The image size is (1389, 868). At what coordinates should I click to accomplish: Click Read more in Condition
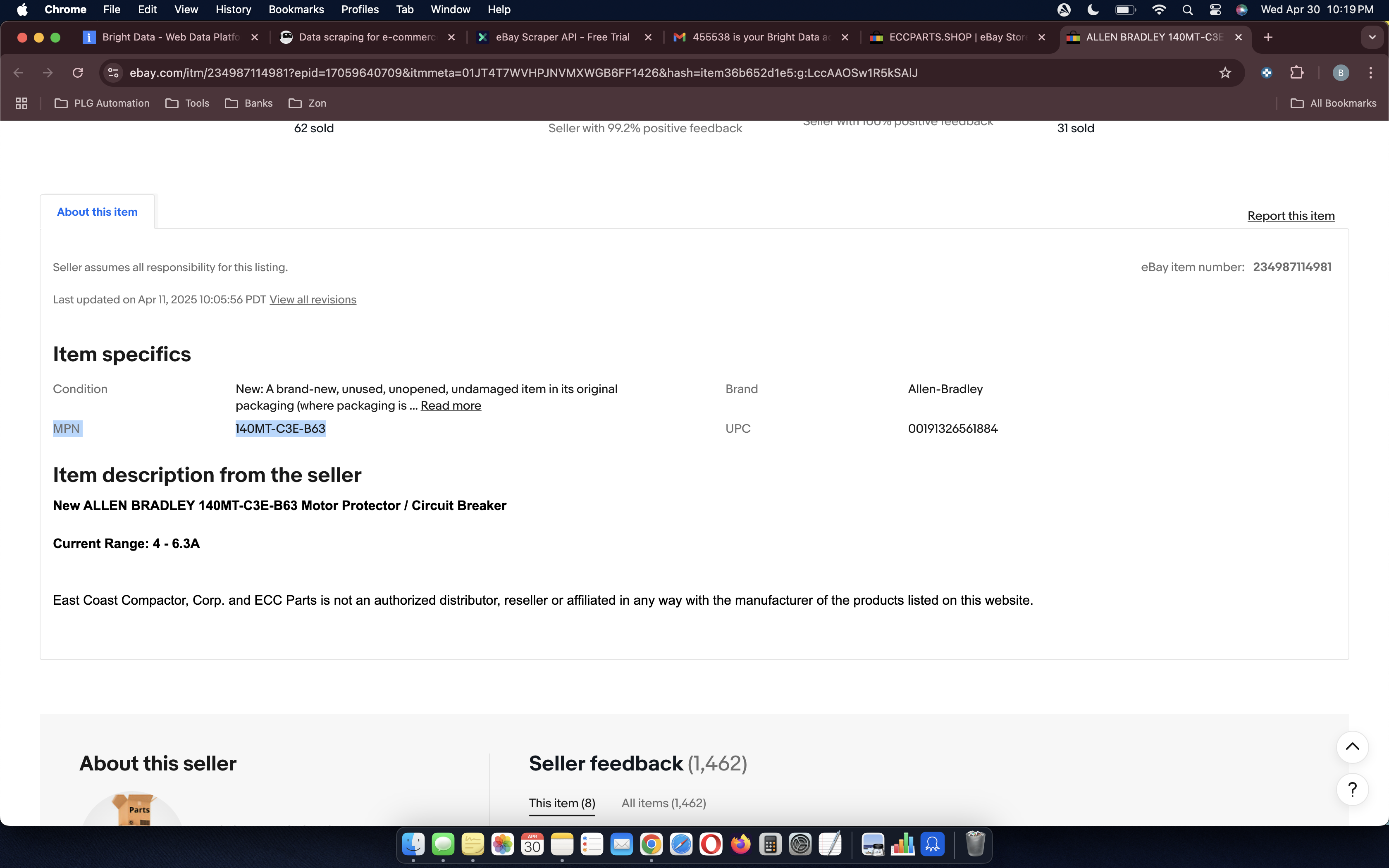[x=451, y=405]
